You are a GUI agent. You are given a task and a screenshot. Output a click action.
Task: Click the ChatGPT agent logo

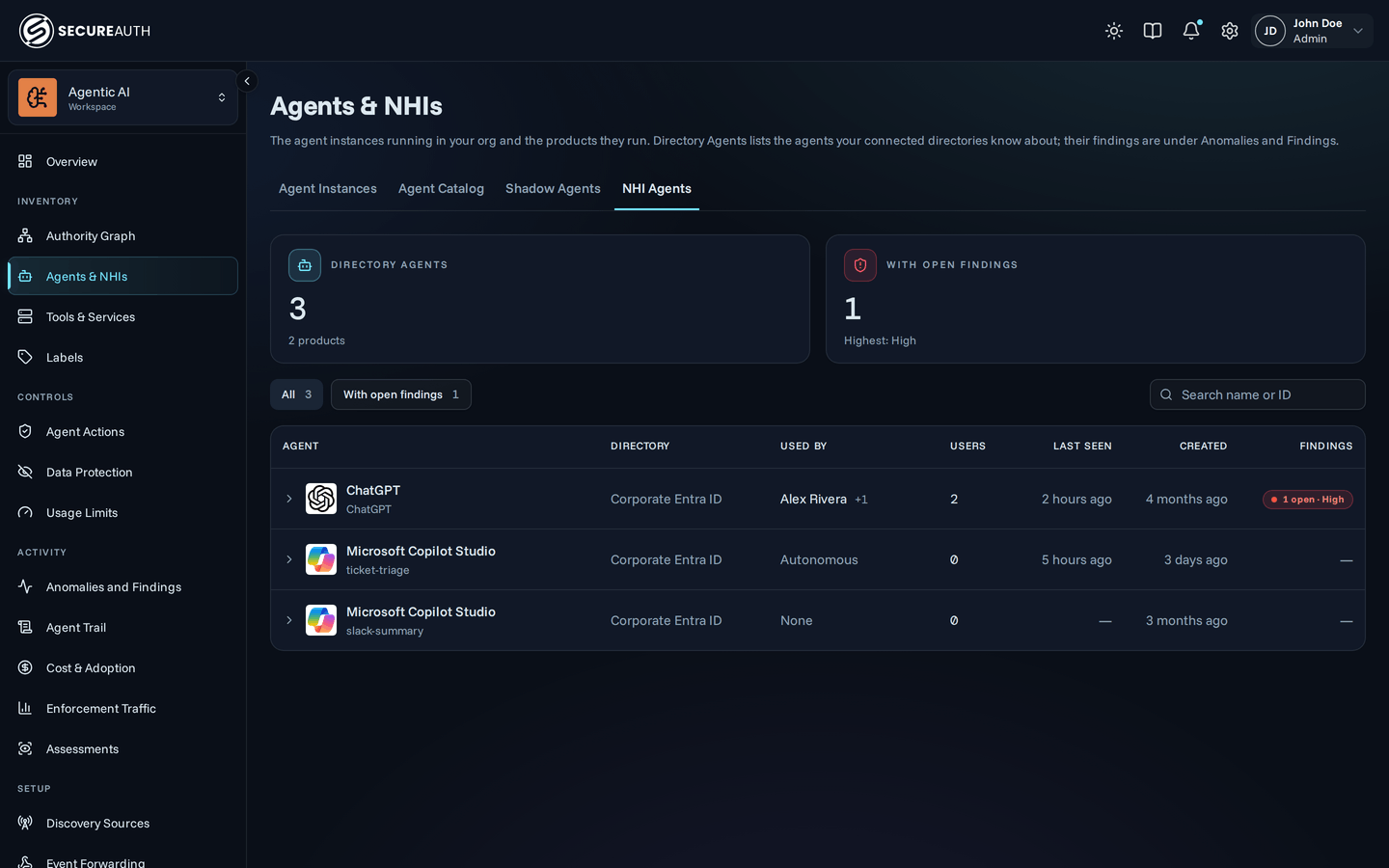321,499
